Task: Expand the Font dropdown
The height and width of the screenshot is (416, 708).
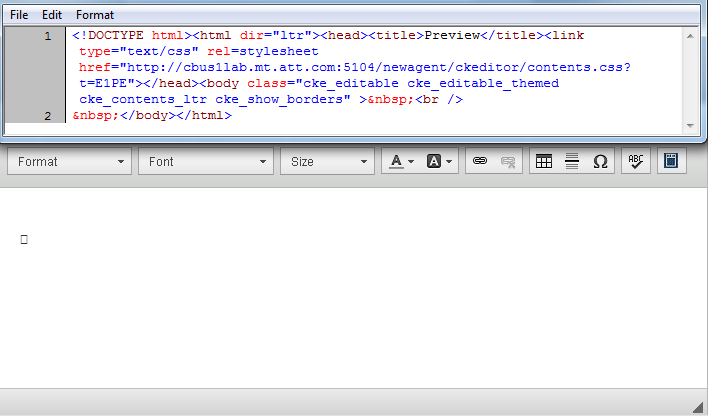Action: [x=206, y=161]
